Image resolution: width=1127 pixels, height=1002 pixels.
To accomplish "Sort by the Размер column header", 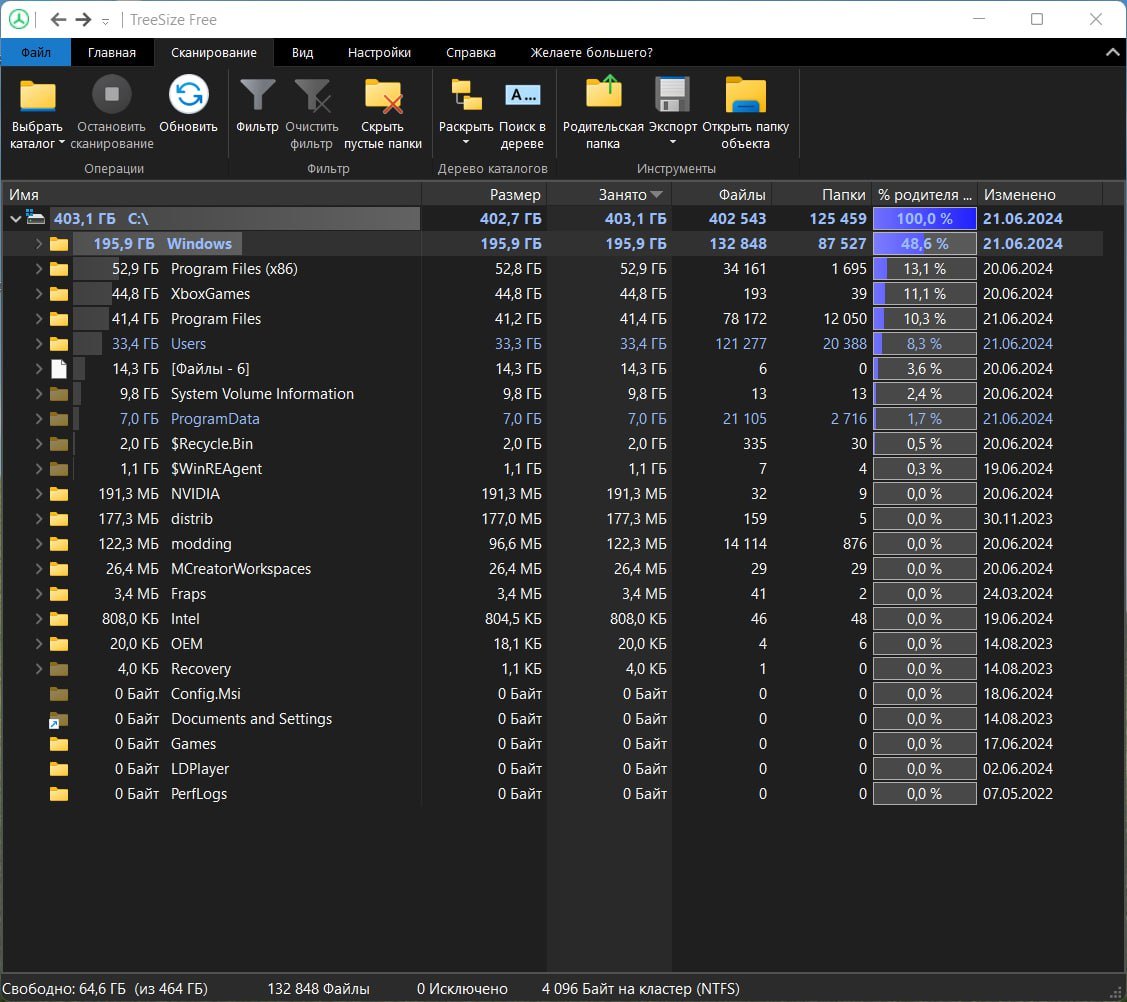I will pyautogui.click(x=484, y=195).
